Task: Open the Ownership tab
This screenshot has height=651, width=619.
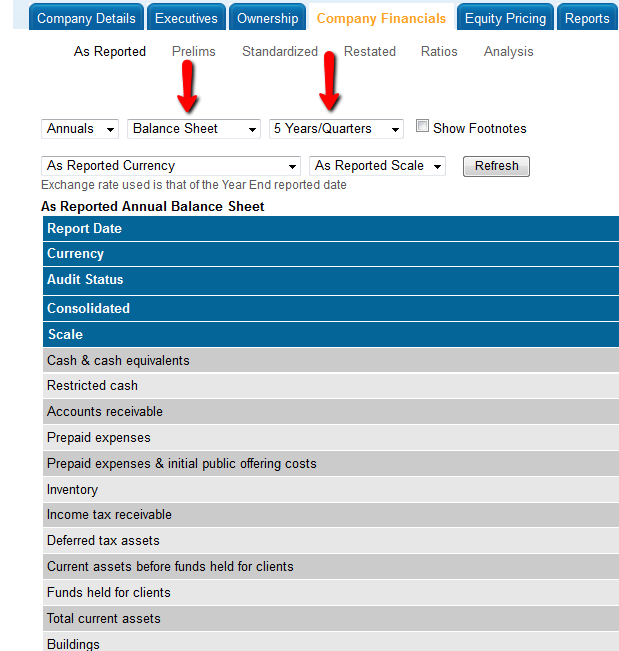Action: pyautogui.click(x=267, y=17)
